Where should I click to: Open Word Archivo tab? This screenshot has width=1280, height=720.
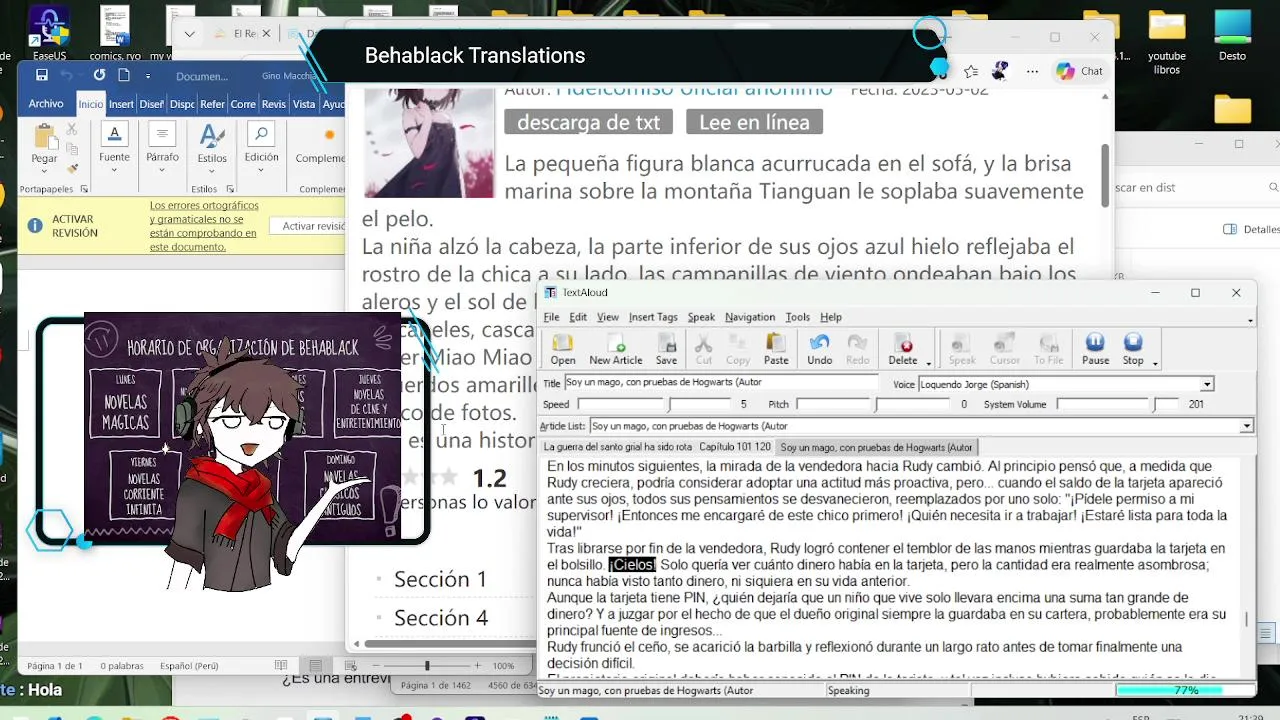pos(46,104)
